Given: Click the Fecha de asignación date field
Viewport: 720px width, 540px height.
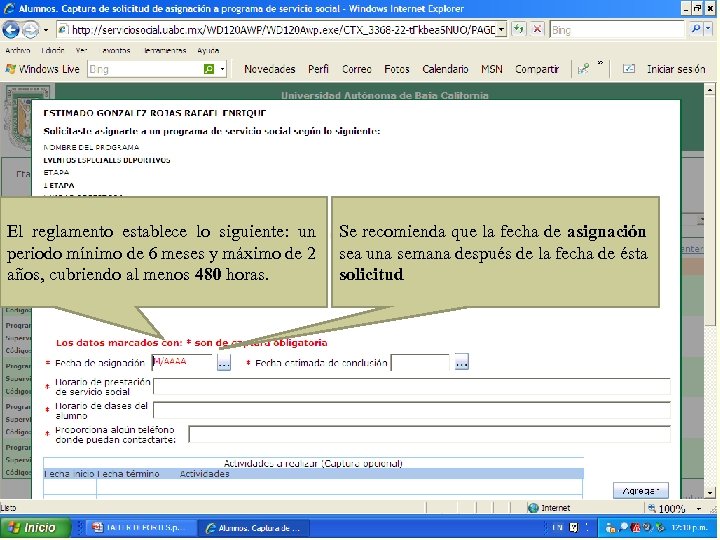Looking at the screenshot, I should pyautogui.click(x=182, y=363).
